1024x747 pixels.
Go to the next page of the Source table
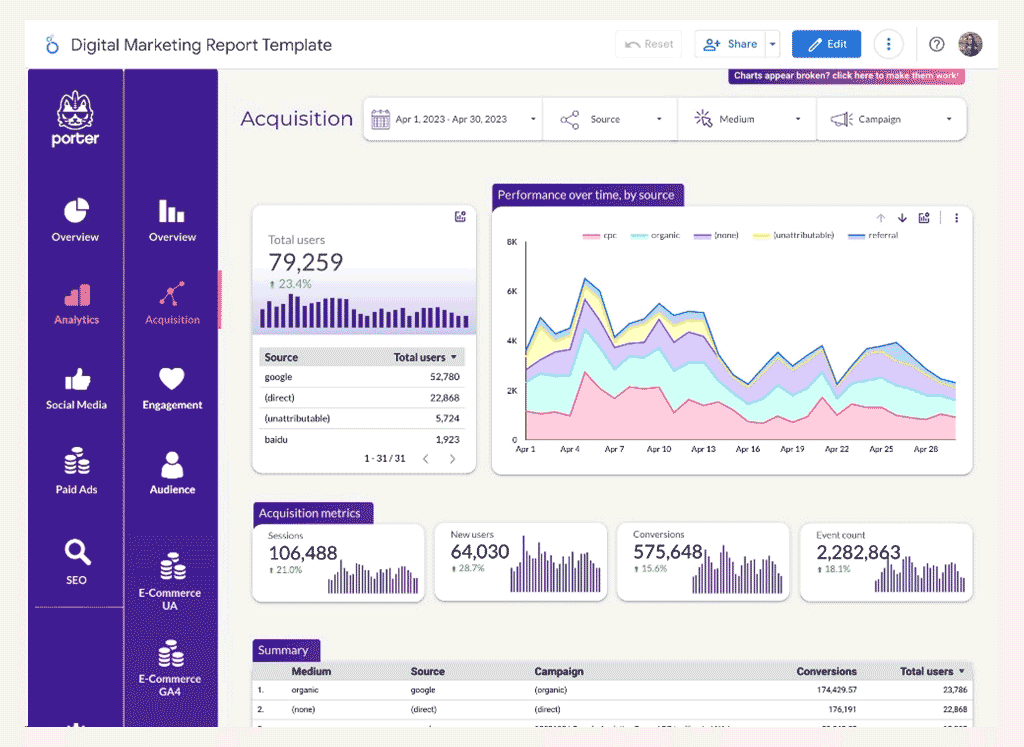452,460
